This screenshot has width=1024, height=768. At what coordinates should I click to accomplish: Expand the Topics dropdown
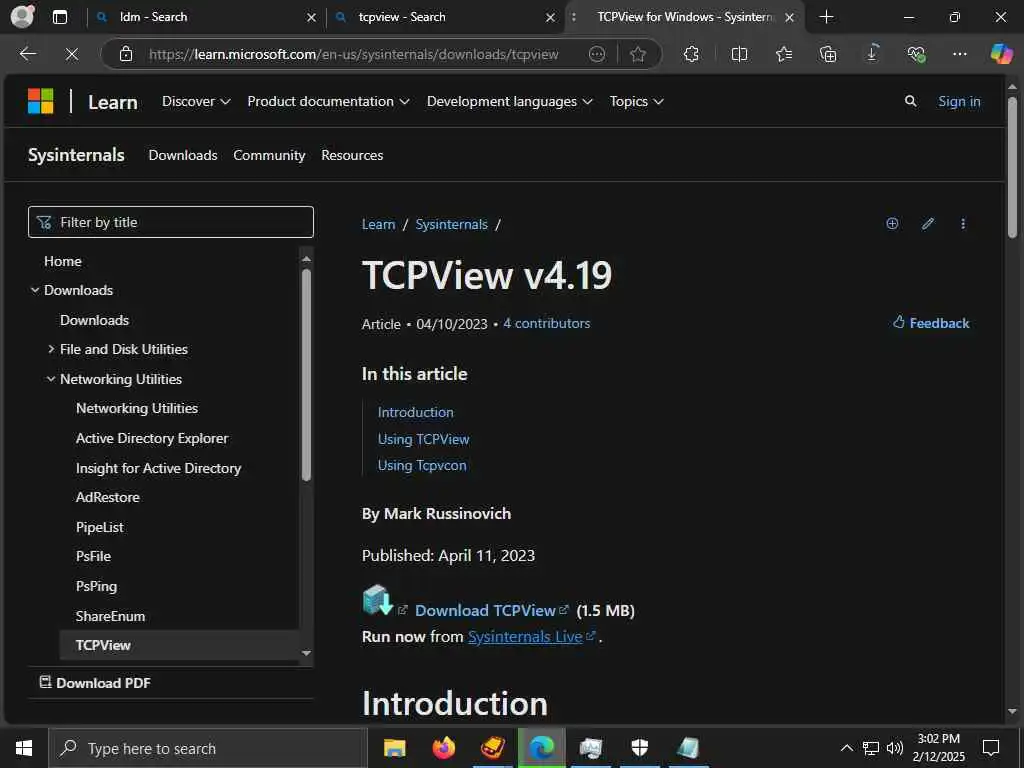click(637, 101)
